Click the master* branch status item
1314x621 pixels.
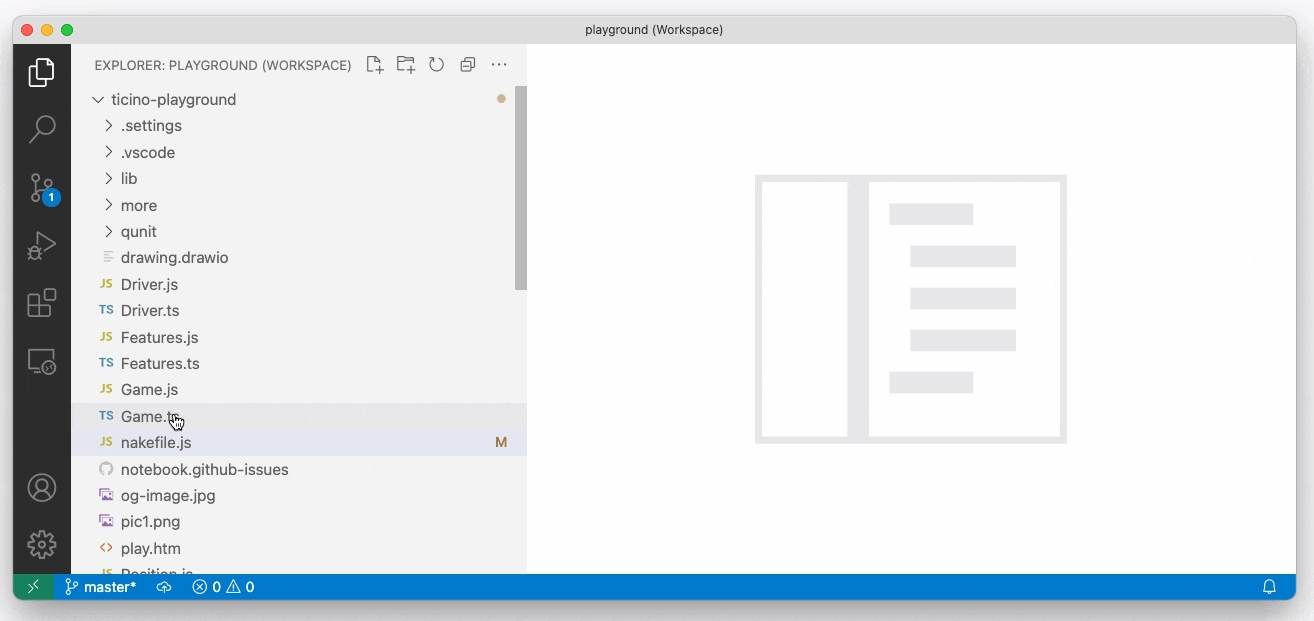pos(100,587)
